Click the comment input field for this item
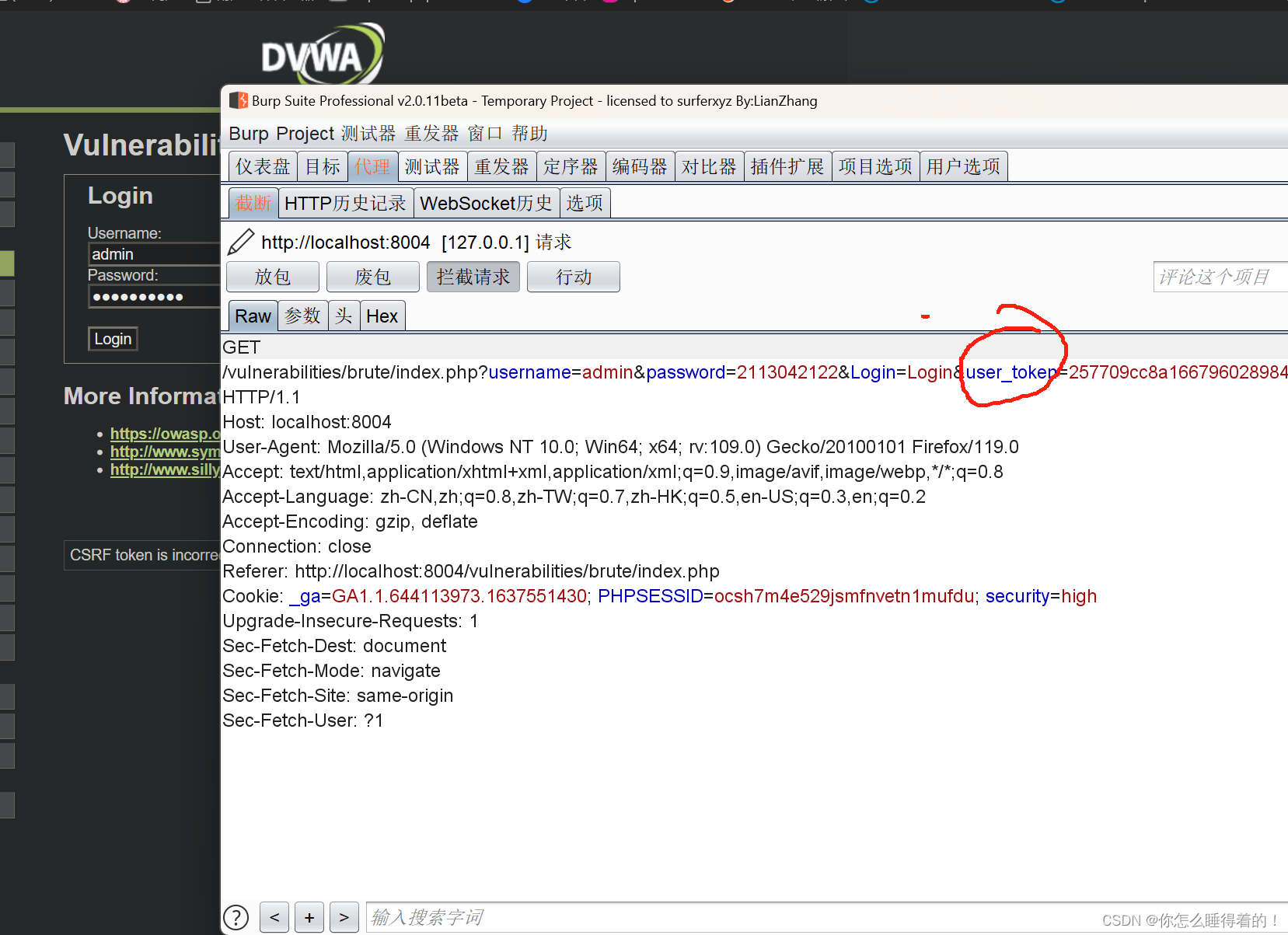Screen dimensions: 1288x935 (1220, 277)
